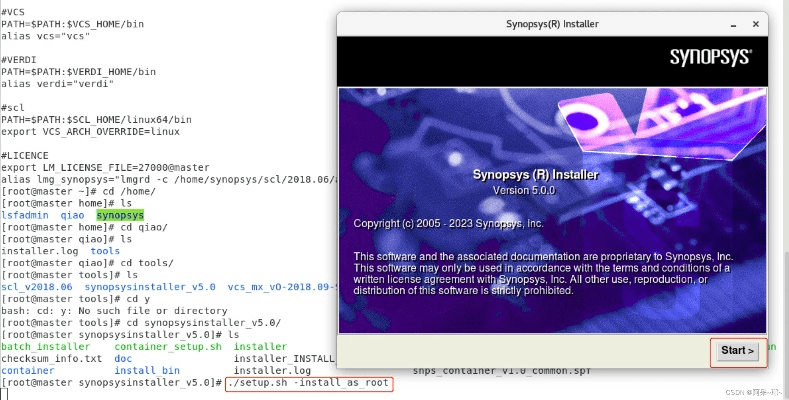Click the 'export LM_LICENSE_FILE=27000@master' line
The width and height of the screenshot is (789, 400).
point(105,167)
